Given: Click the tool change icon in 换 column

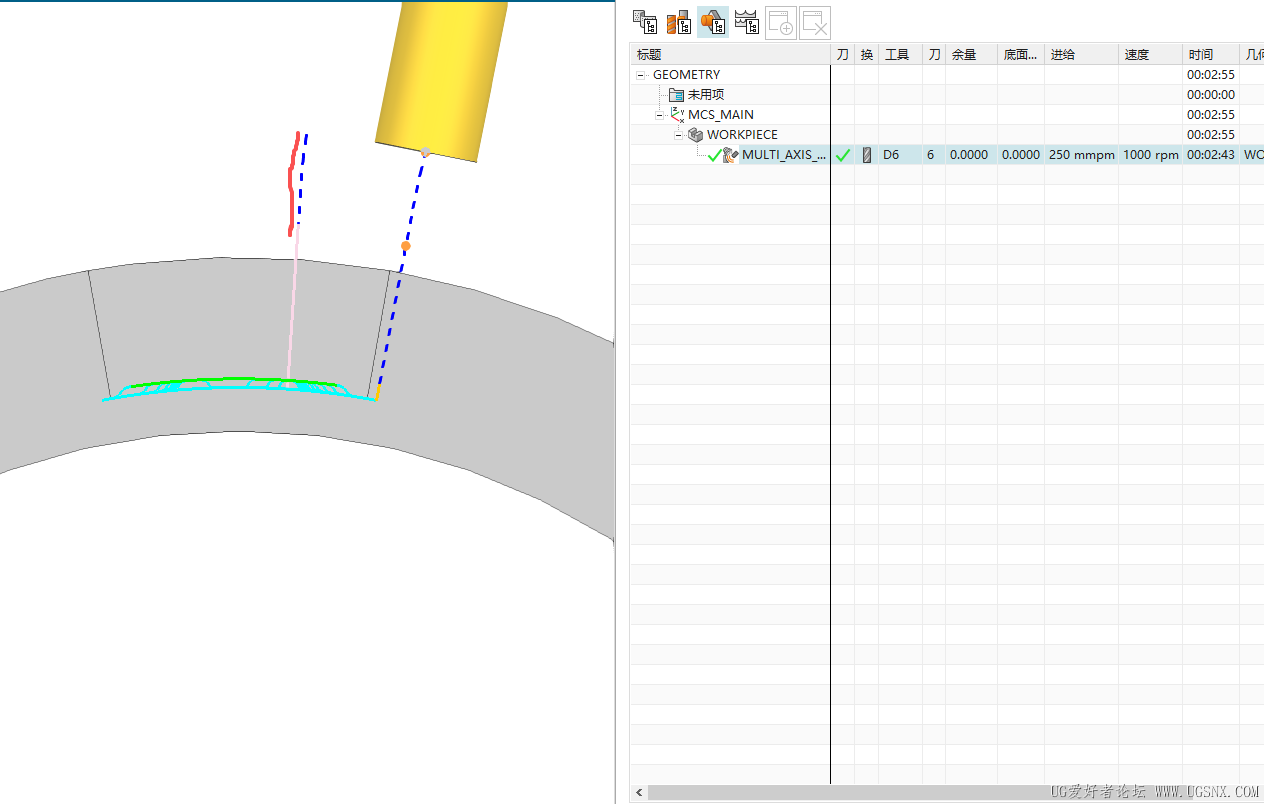Looking at the screenshot, I should (867, 155).
